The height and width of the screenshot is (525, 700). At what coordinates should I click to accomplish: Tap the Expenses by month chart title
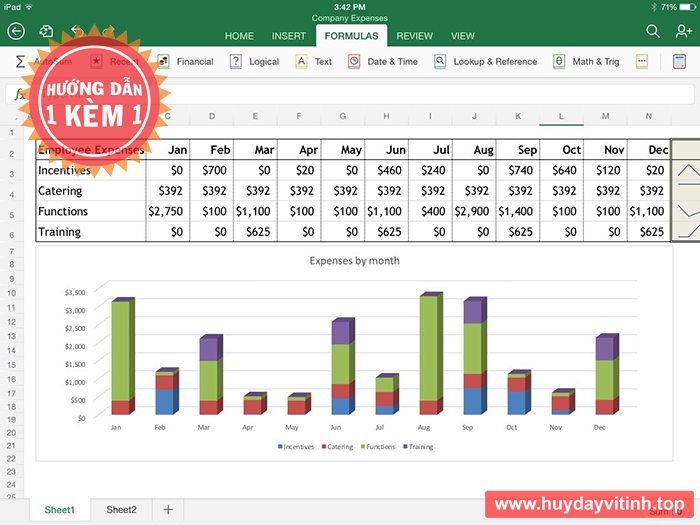tap(354, 261)
